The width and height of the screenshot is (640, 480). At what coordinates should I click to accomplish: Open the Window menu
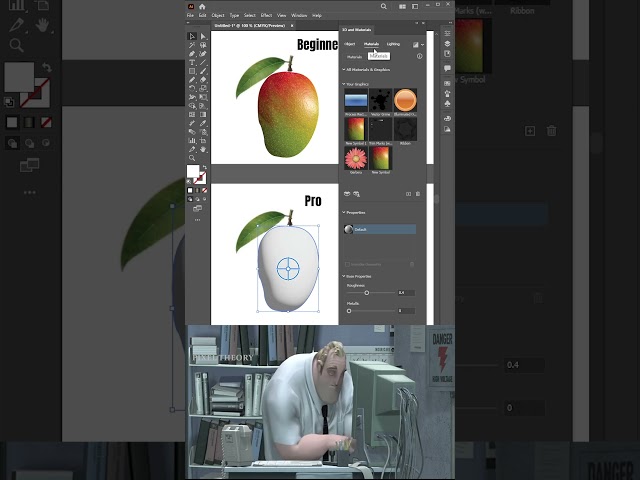299,16
